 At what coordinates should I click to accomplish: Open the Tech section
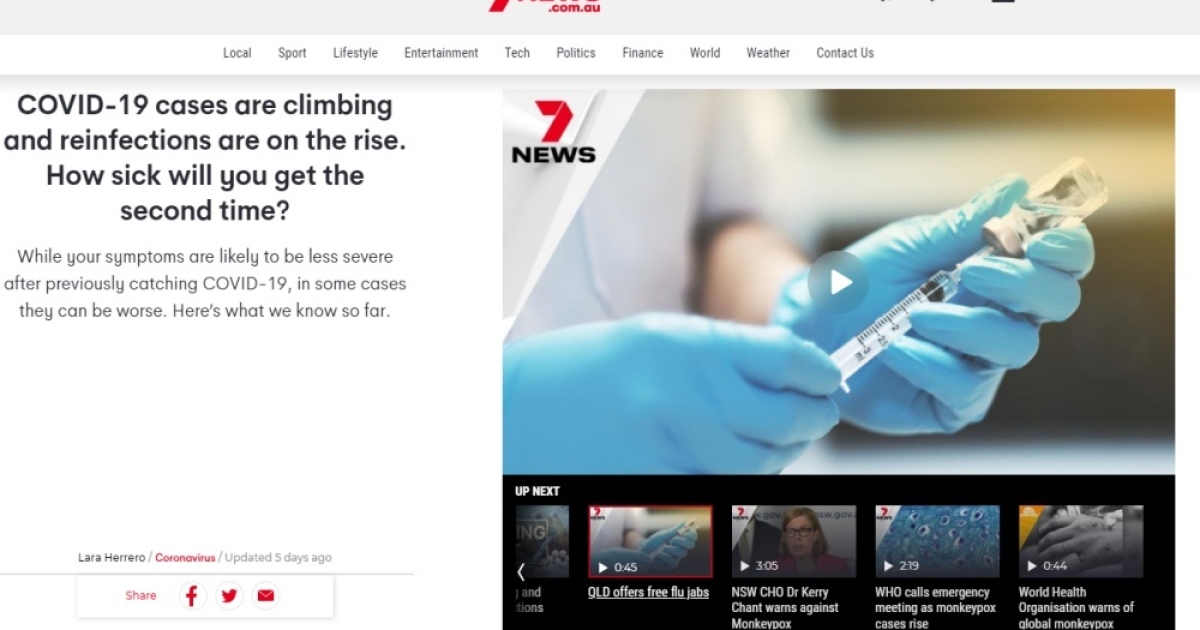[517, 53]
